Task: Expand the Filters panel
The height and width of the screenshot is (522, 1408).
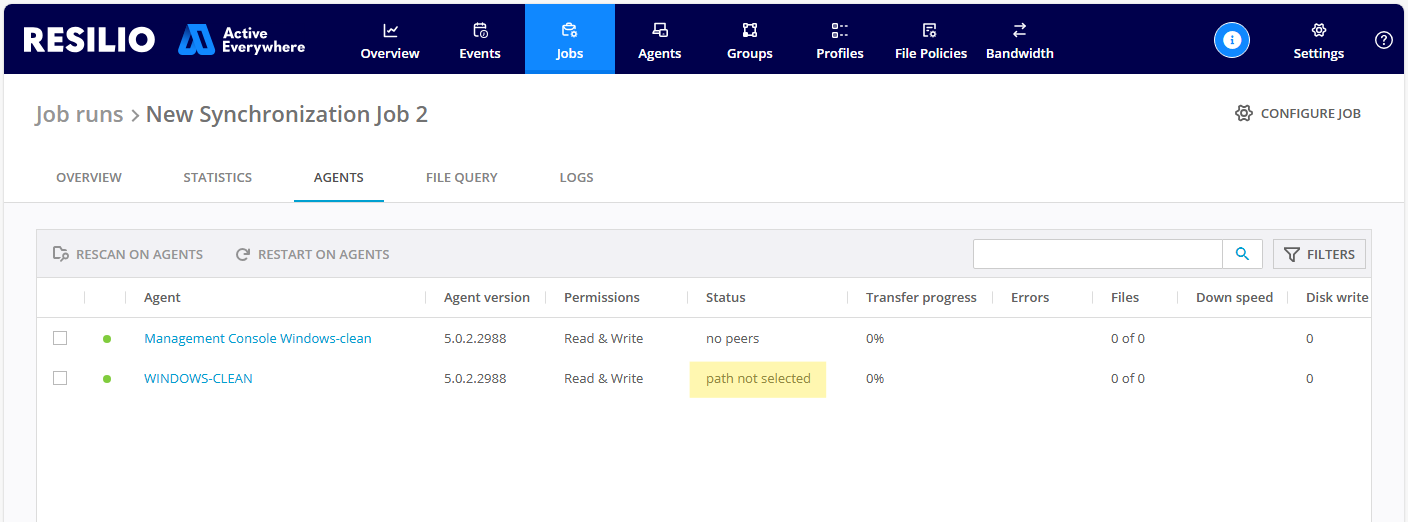Action: [1319, 254]
